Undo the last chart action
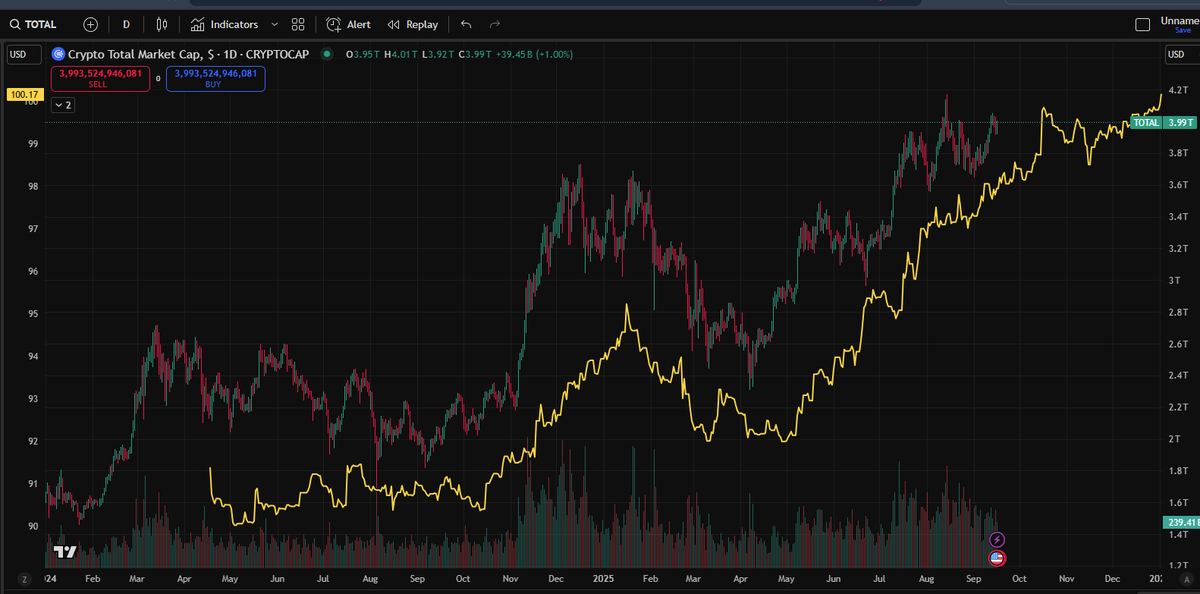Image resolution: width=1200 pixels, height=594 pixels. (x=466, y=24)
